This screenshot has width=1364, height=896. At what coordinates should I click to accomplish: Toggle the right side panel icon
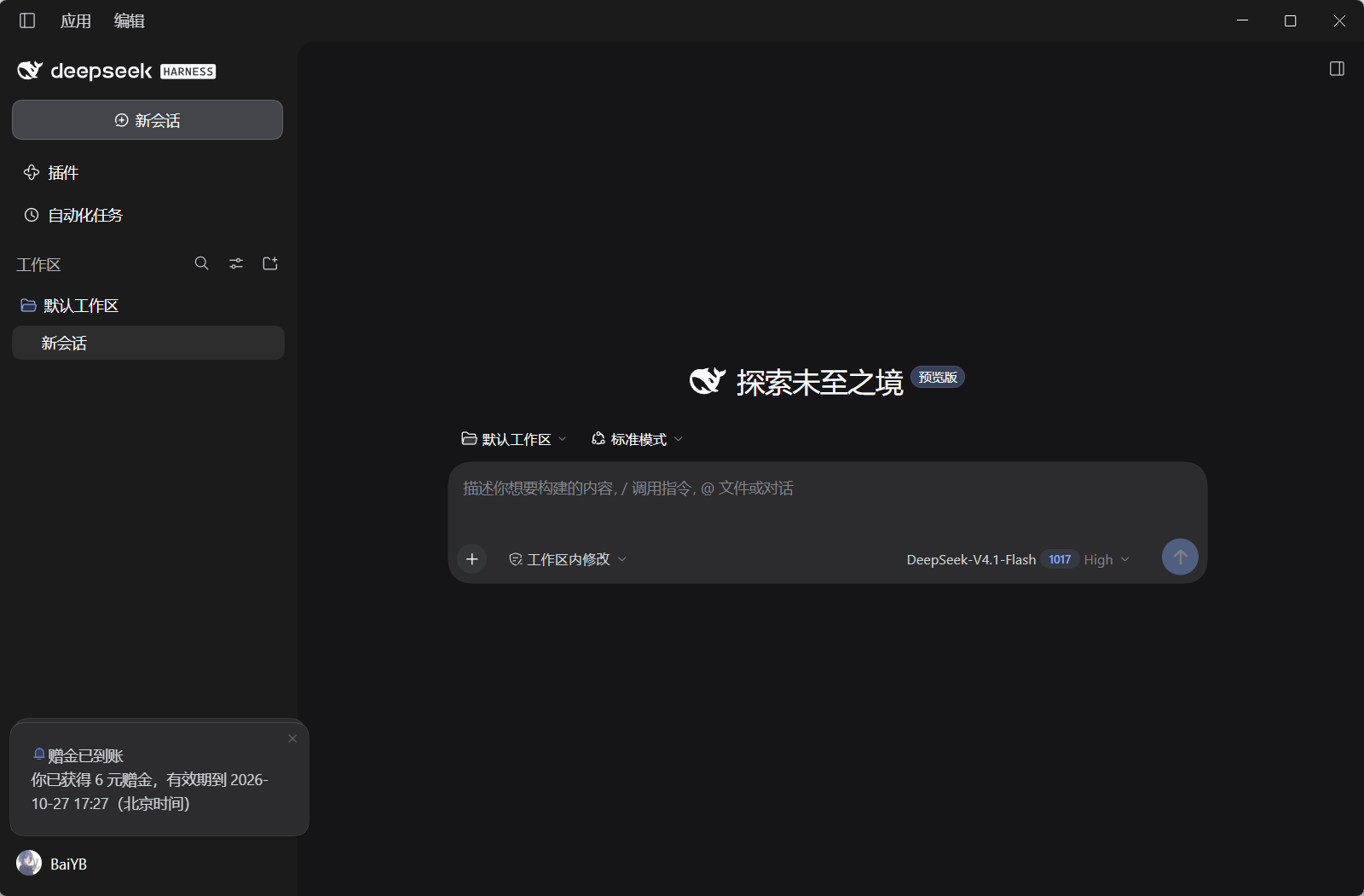point(1337,69)
